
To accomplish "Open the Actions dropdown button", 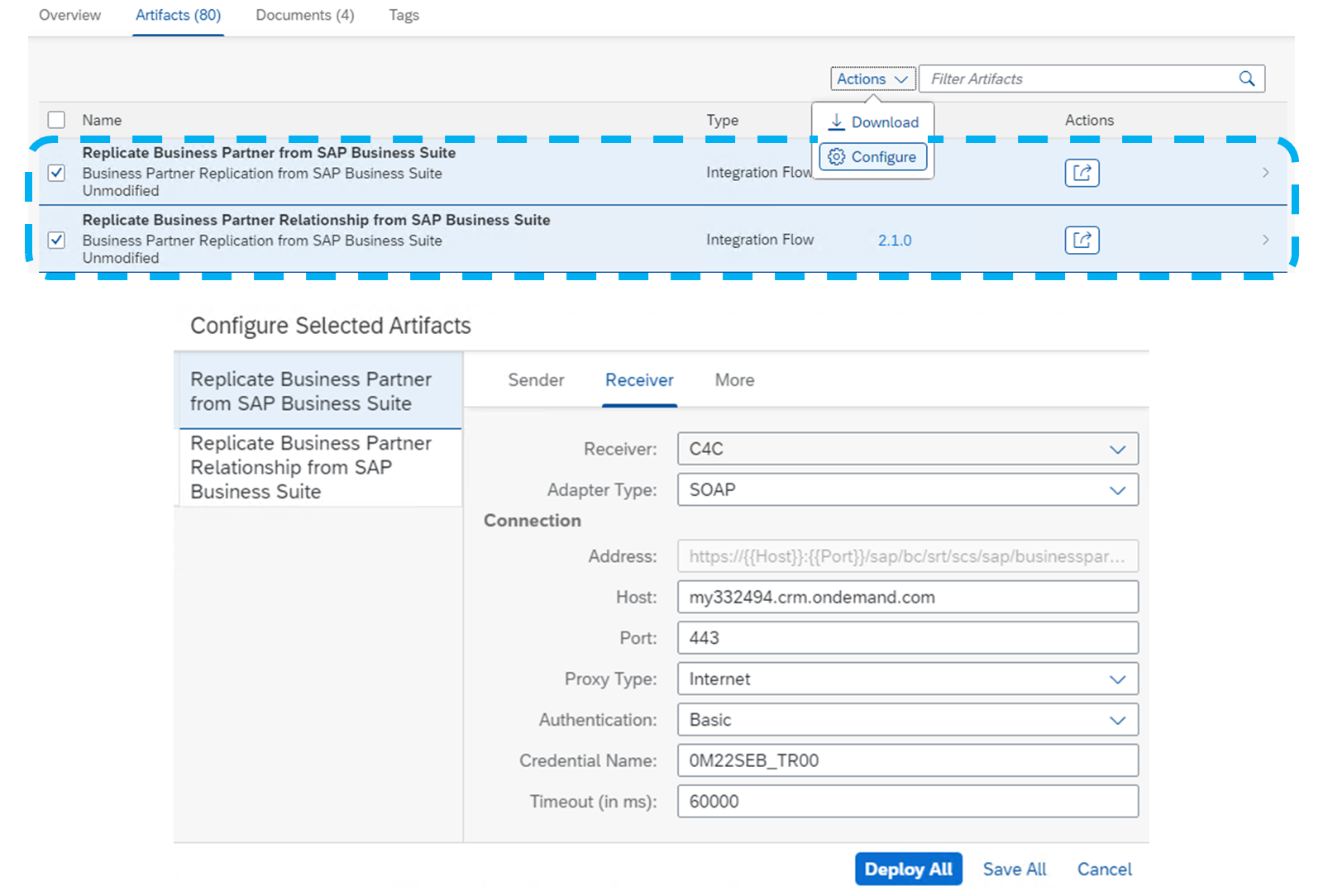I will click(873, 79).
